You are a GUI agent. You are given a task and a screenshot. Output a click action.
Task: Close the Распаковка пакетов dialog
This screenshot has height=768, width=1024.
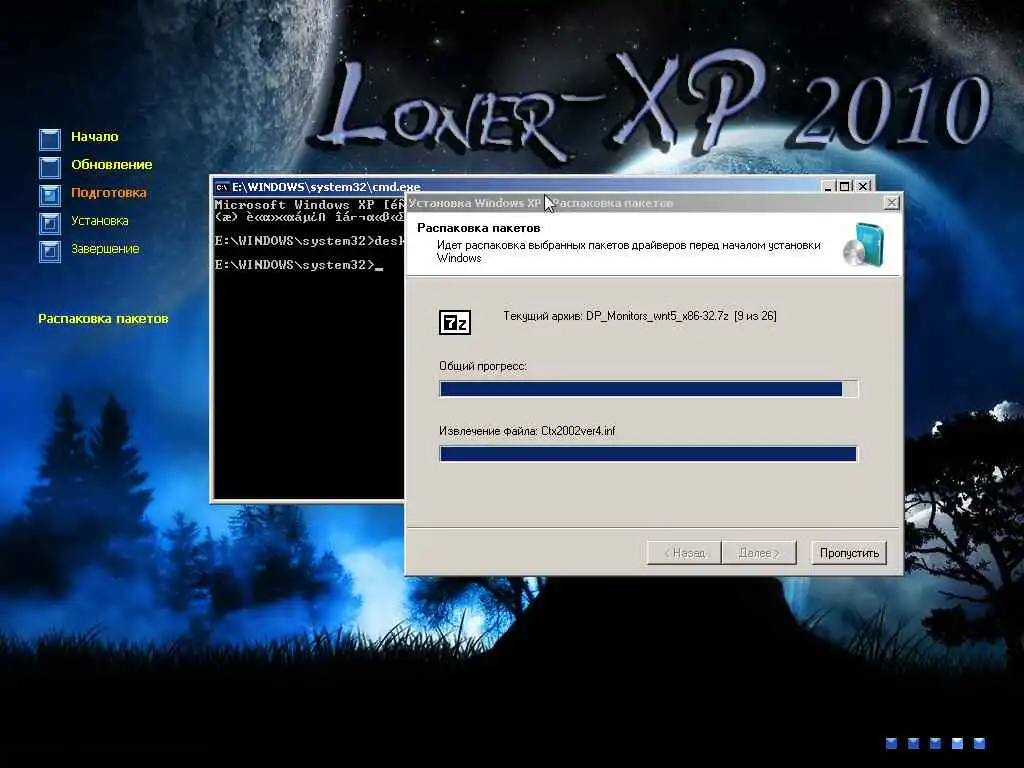[891, 203]
